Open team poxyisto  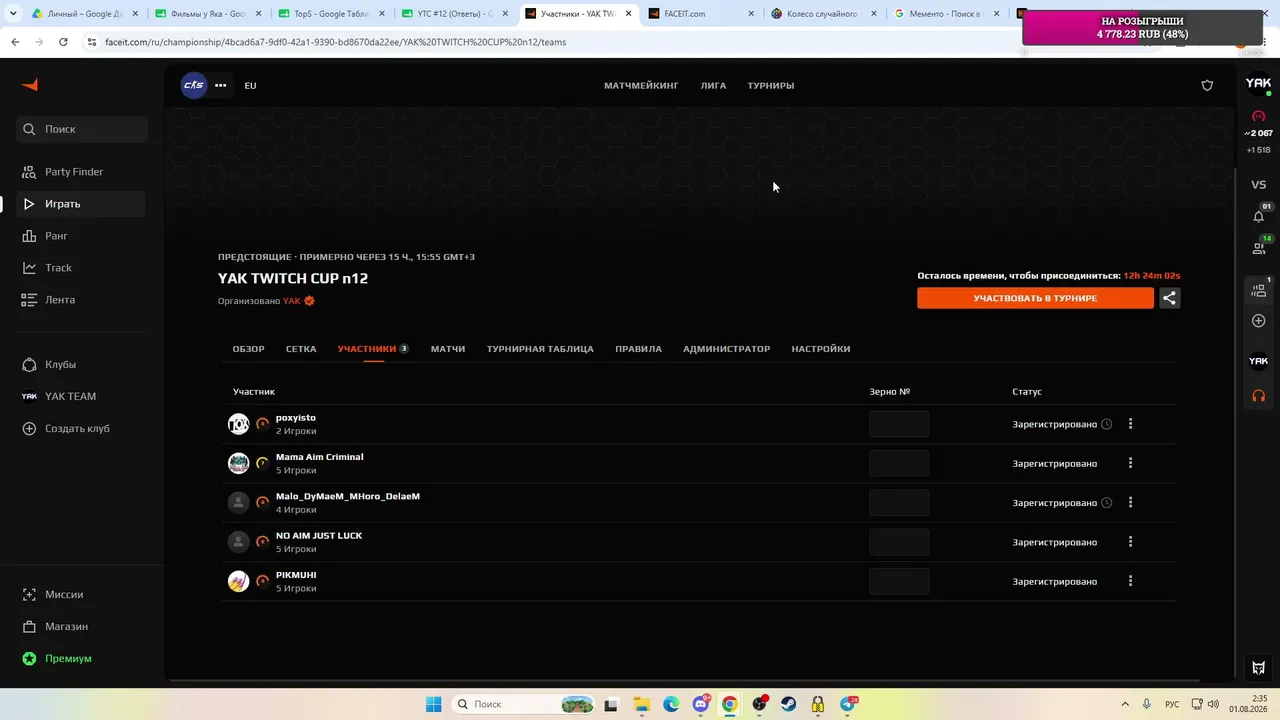pyautogui.click(x=296, y=418)
